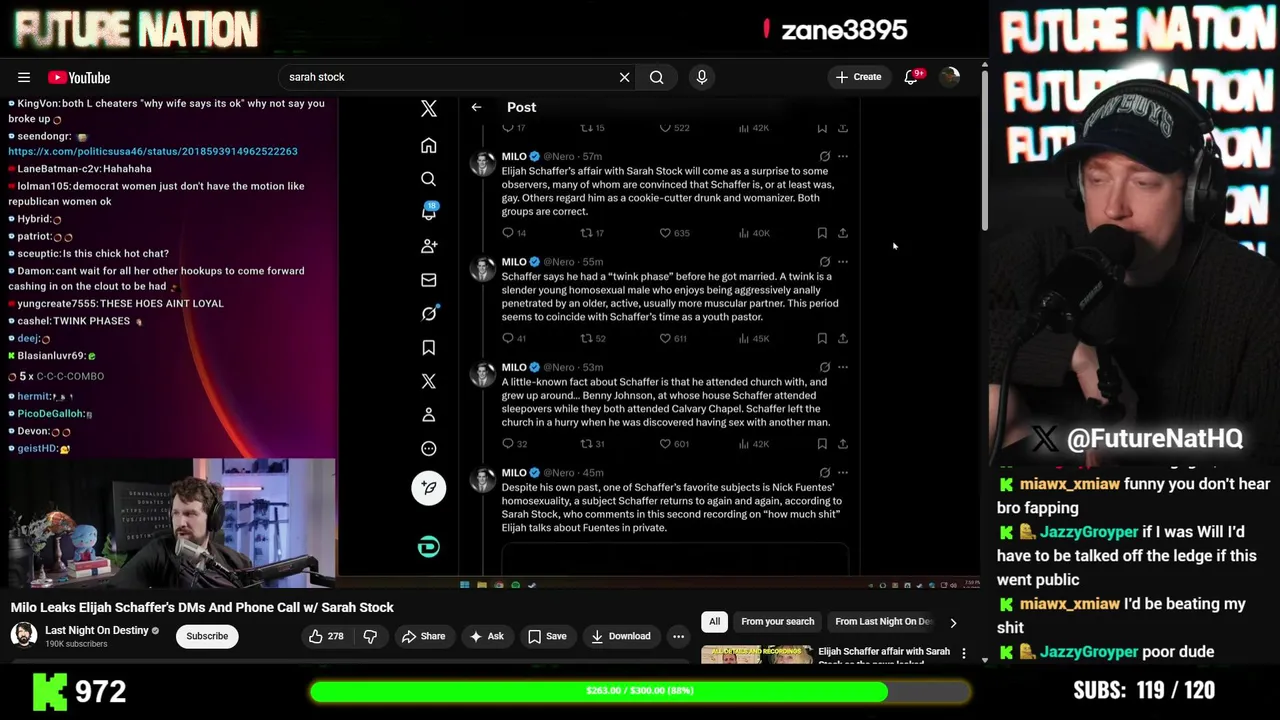Open the YouTube Create button
This screenshot has width=1280, height=720.
click(x=859, y=77)
